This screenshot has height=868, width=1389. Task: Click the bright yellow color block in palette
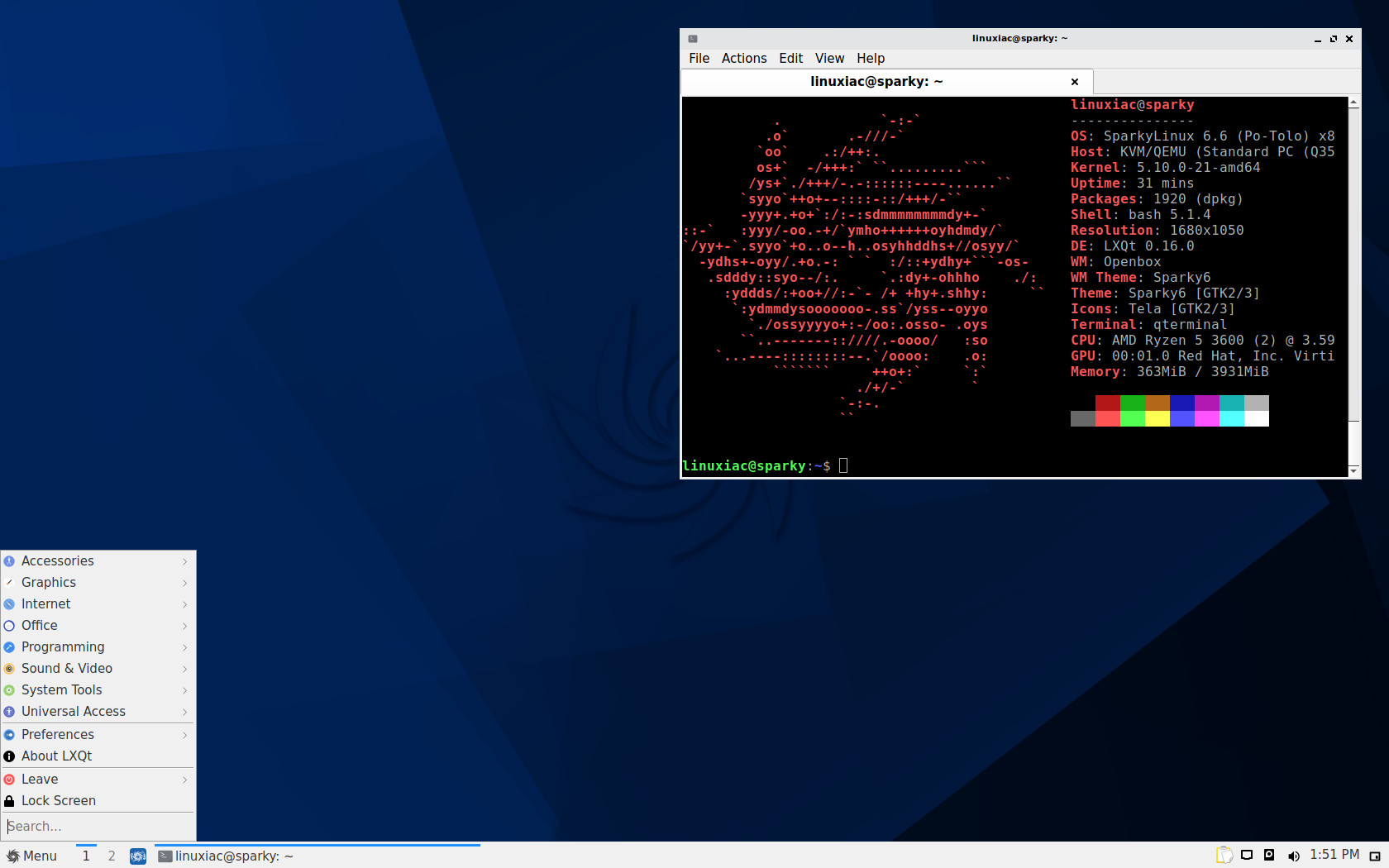tap(1157, 419)
